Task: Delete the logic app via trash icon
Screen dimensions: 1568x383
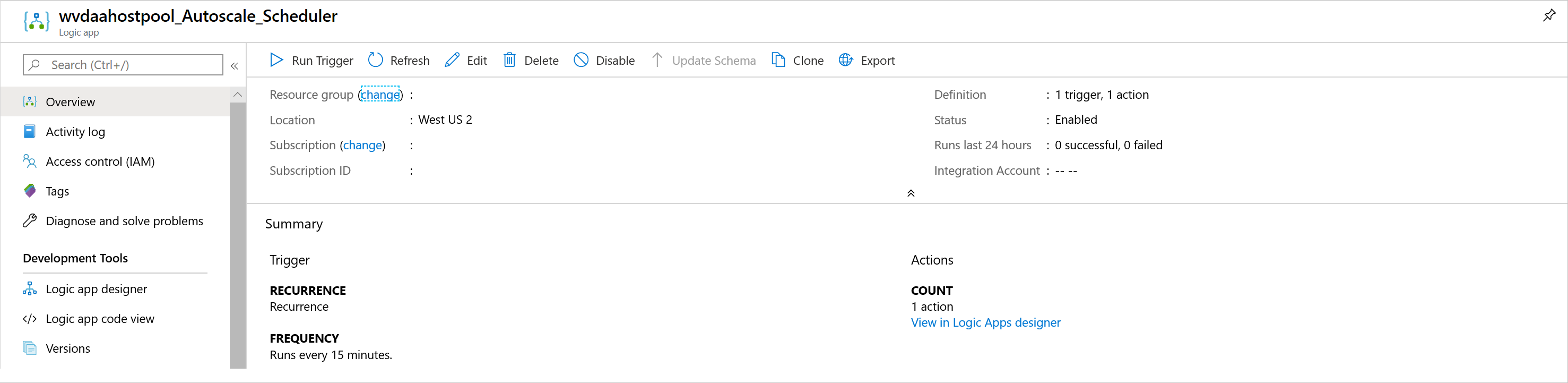Action: 509,60
